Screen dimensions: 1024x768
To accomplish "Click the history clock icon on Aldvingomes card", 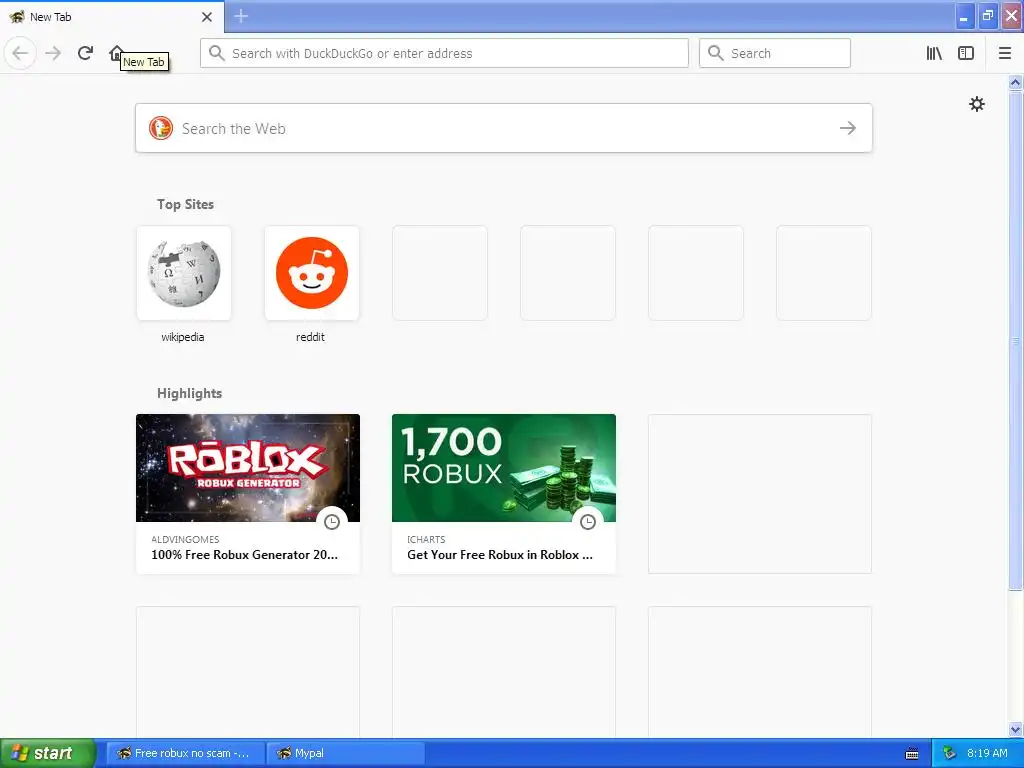I will tap(332, 522).
